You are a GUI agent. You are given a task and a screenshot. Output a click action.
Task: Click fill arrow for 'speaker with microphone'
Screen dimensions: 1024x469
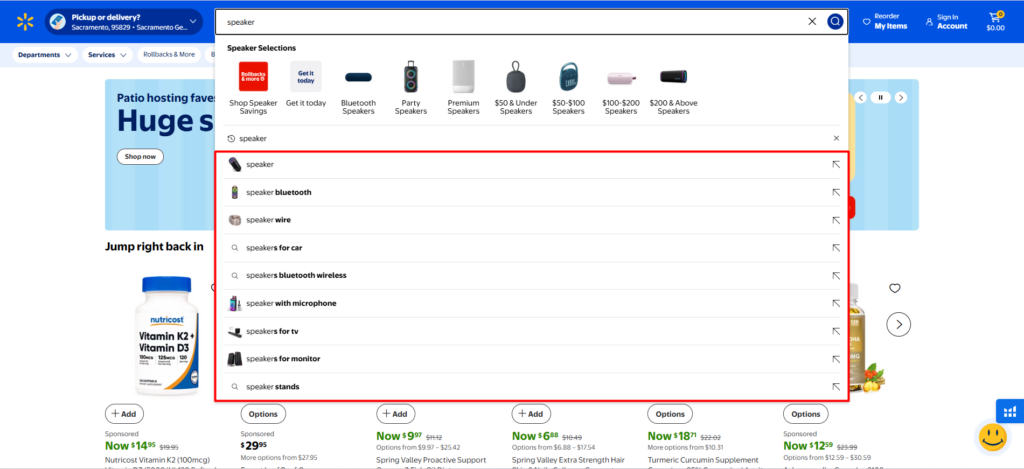pos(836,304)
